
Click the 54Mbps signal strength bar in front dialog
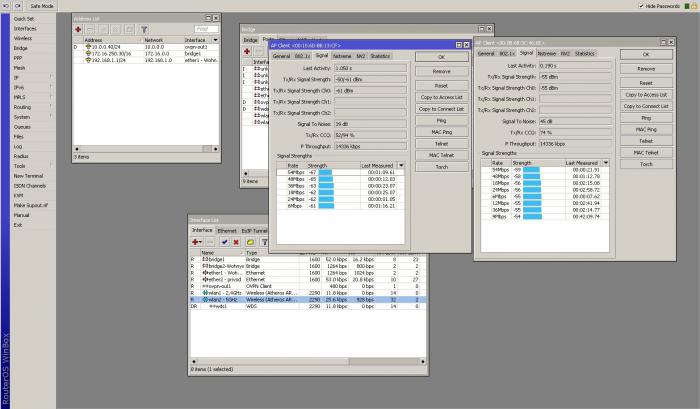coord(325,172)
